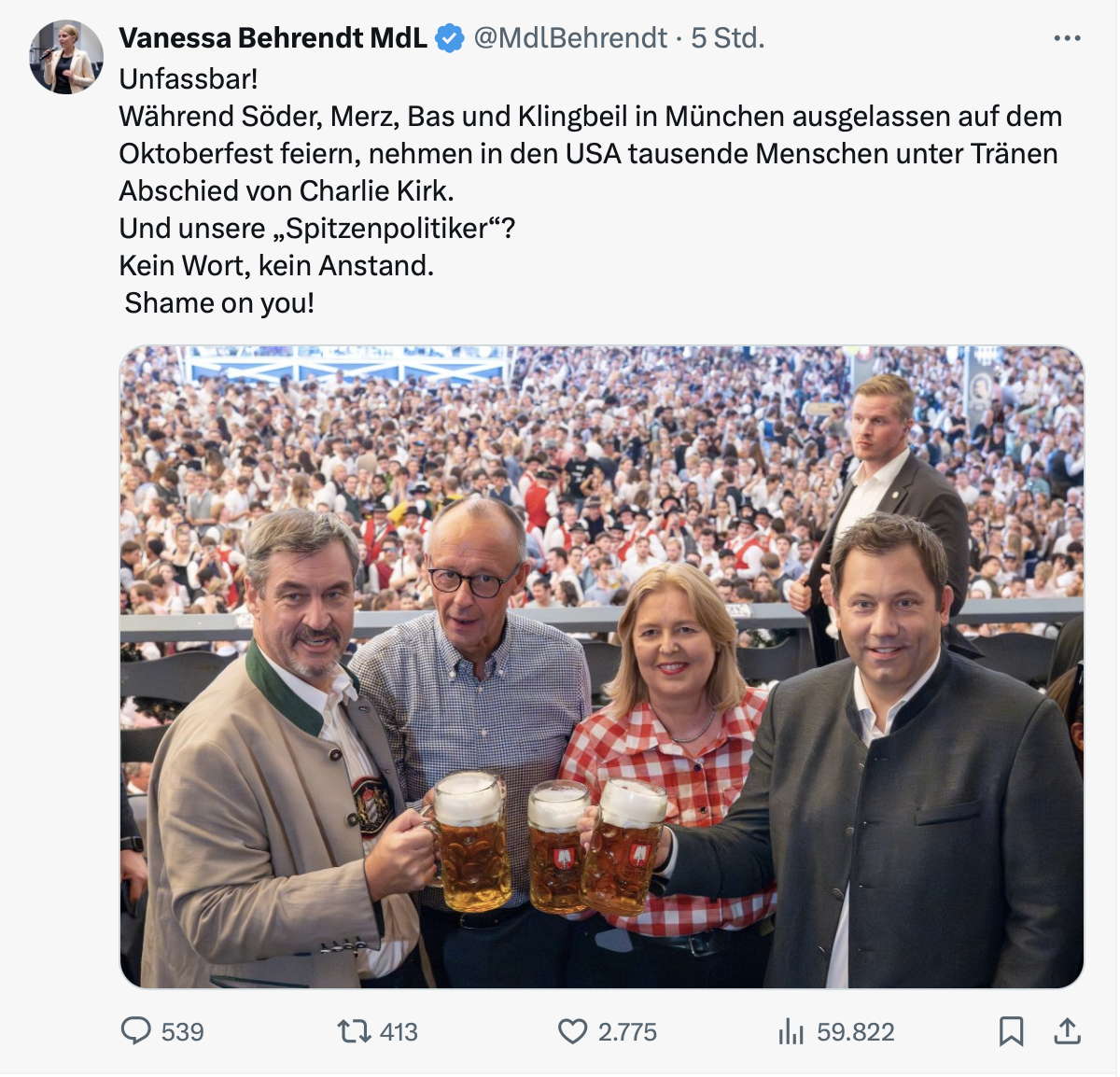
Task: Open the three-dot more options menu
Action: click(x=1067, y=38)
